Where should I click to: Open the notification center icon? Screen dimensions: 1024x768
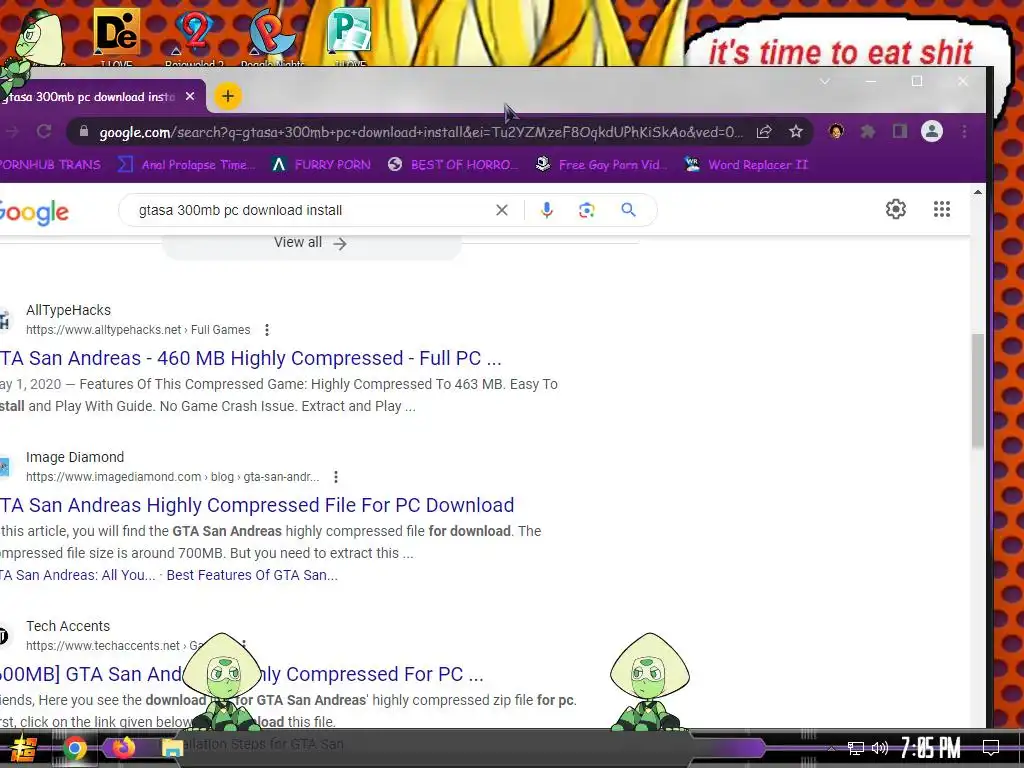pyautogui.click(x=991, y=748)
